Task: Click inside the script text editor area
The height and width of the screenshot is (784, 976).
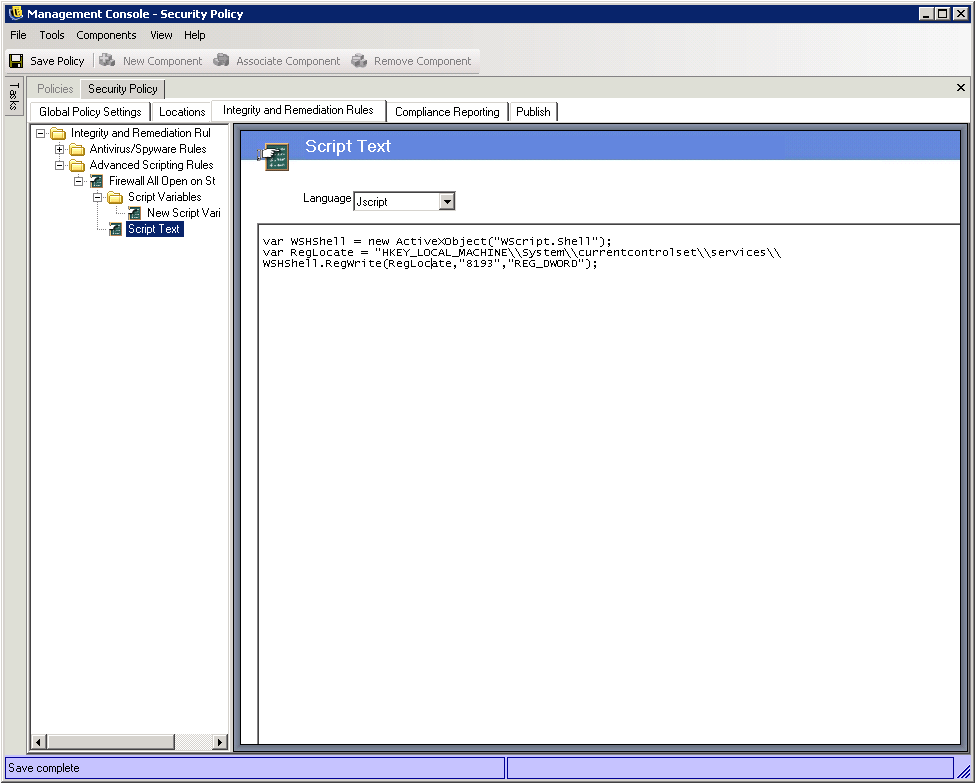Action: pyautogui.click(x=608, y=480)
